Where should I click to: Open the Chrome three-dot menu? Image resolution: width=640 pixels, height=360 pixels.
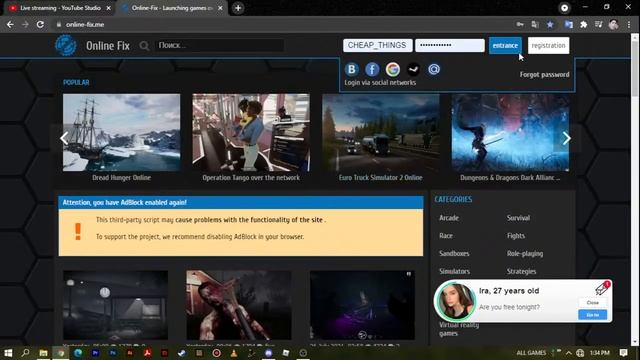pyautogui.click(x=629, y=24)
